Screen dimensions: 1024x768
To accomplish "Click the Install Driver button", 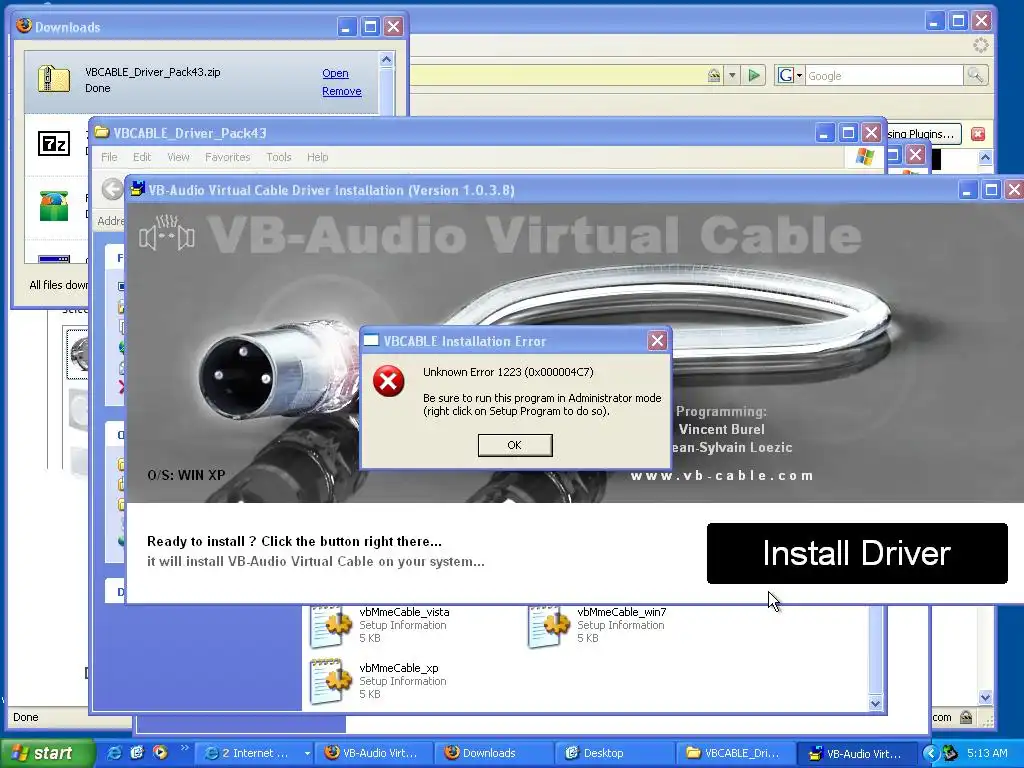I will 857,553.
